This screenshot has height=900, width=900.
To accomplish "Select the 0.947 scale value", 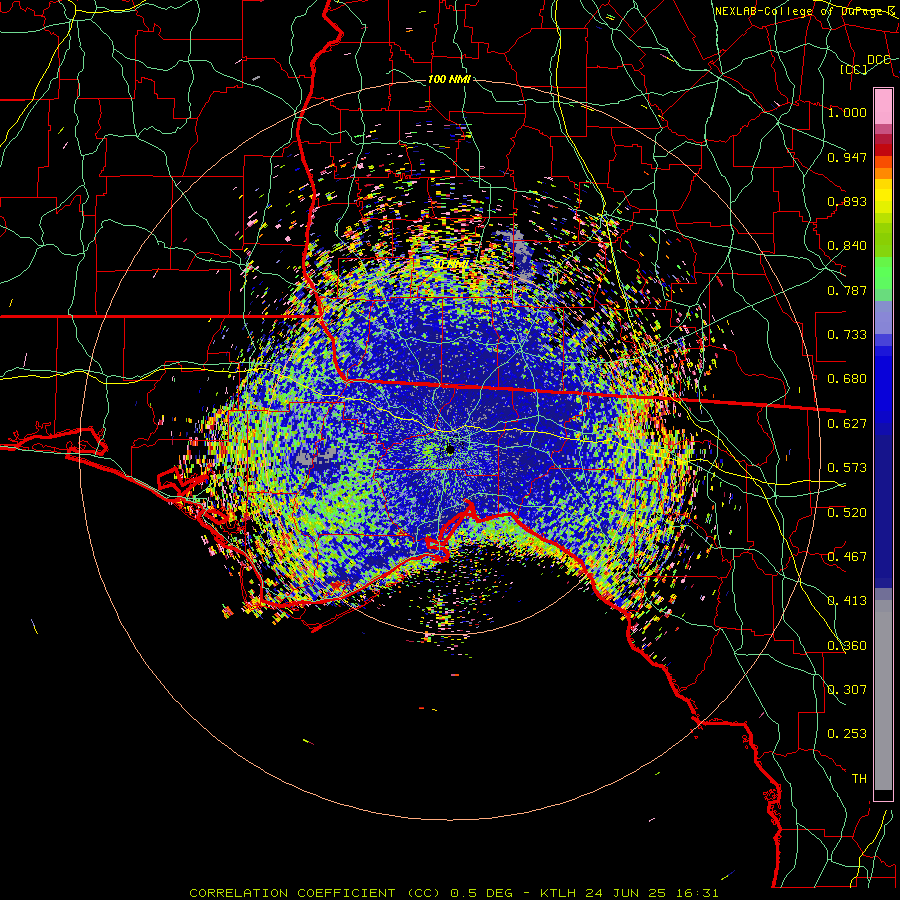I will [847, 157].
